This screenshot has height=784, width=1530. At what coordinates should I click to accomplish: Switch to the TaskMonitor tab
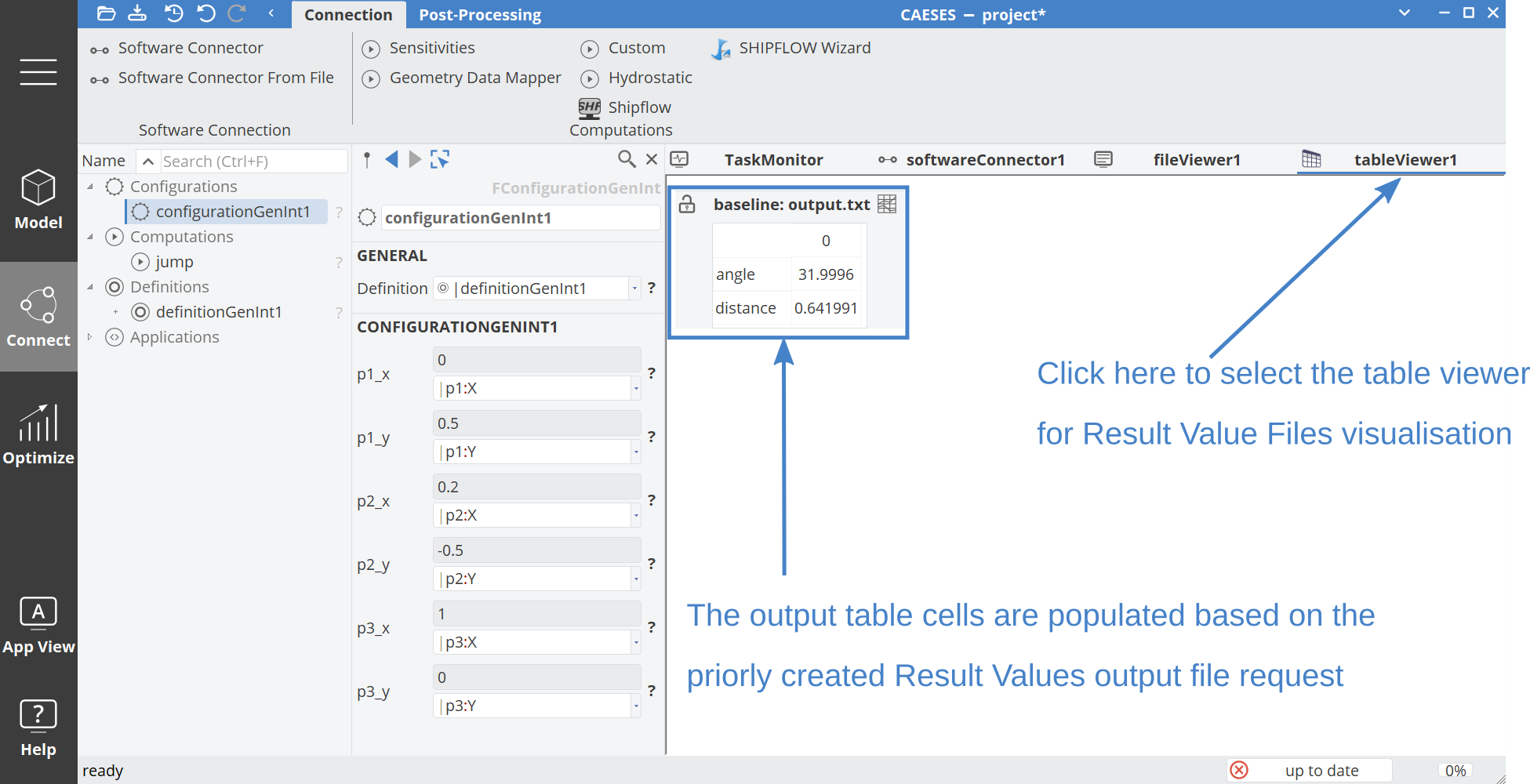773,160
